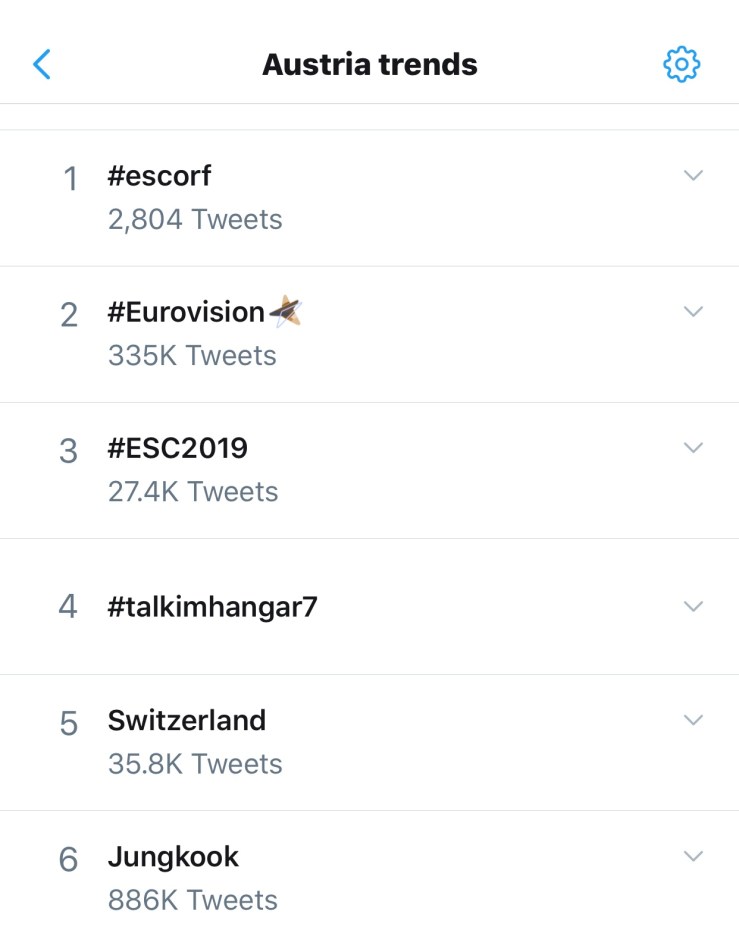The height and width of the screenshot is (946, 739).
Task: Expand options for #ESC2019 trend
Action: [693, 448]
